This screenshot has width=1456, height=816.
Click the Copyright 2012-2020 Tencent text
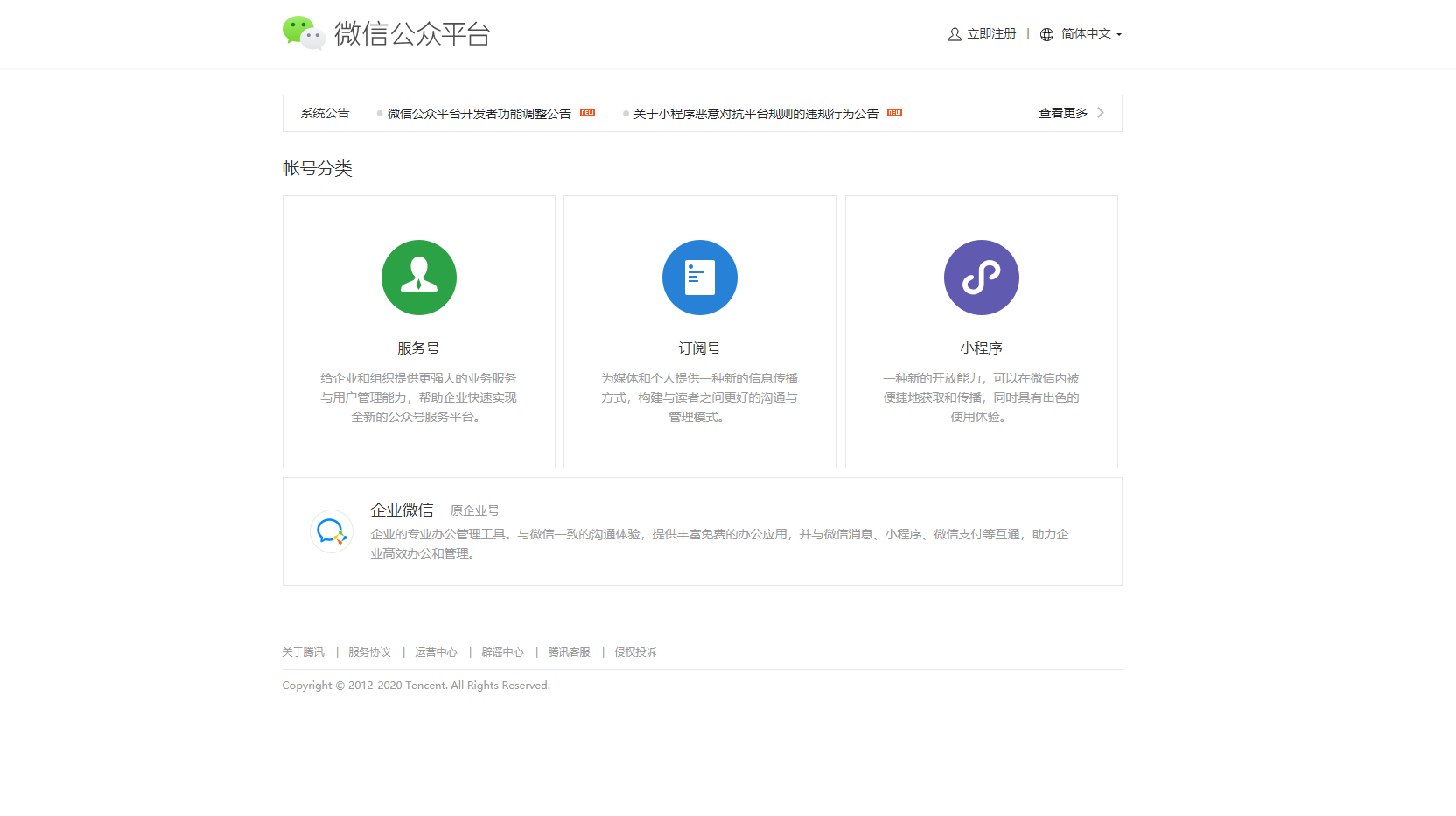[x=416, y=686]
